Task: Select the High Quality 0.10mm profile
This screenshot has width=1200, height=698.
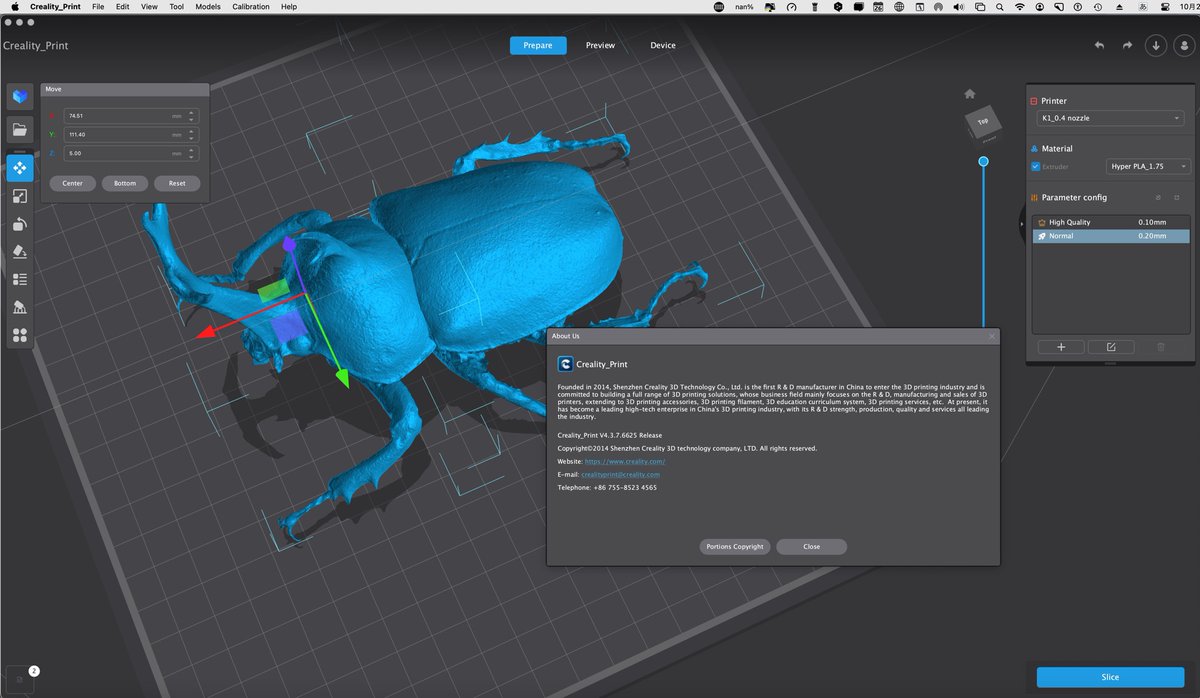Action: [x=1111, y=222]
